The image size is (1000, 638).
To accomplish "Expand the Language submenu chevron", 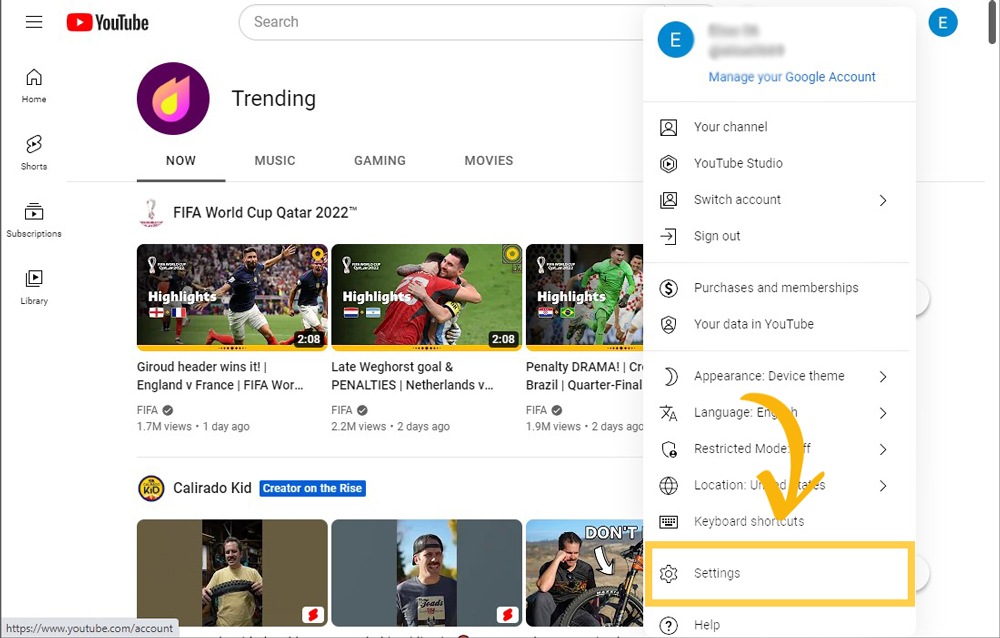I will point(883,413).
